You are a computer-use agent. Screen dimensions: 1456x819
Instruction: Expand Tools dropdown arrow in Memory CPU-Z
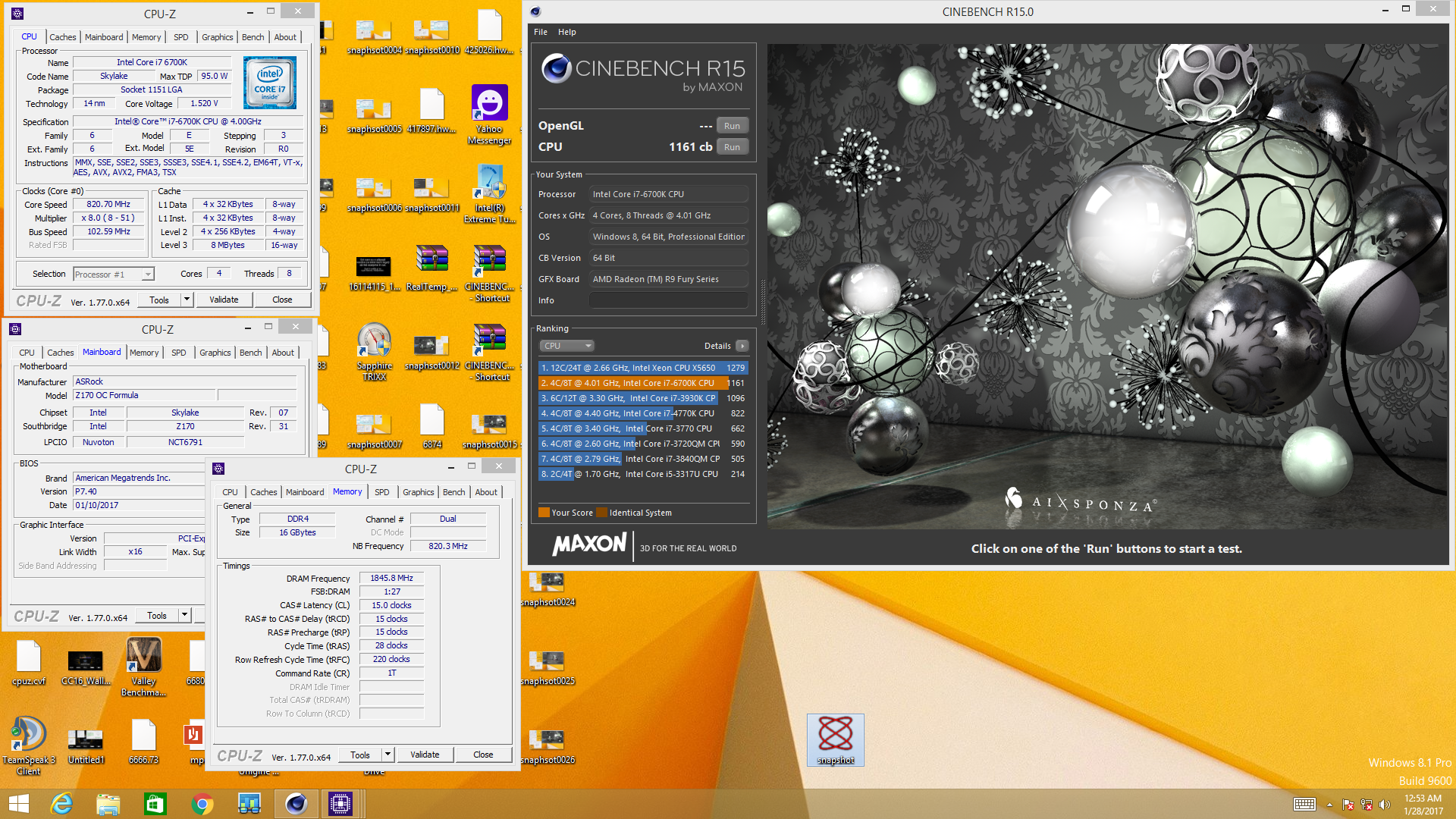pyautogui.click(x=388, y=755)
